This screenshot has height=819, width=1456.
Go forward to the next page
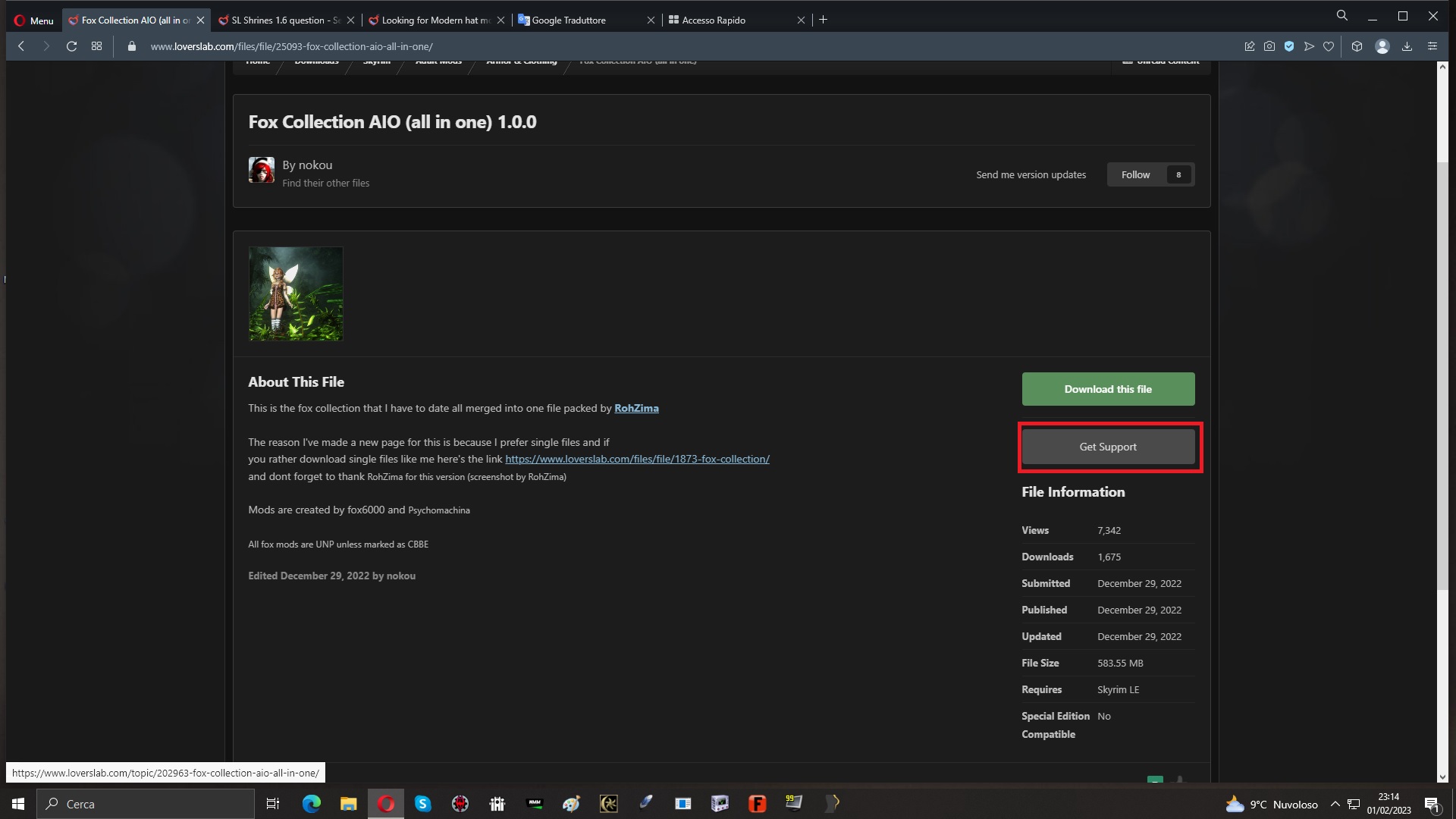[46, 46]
